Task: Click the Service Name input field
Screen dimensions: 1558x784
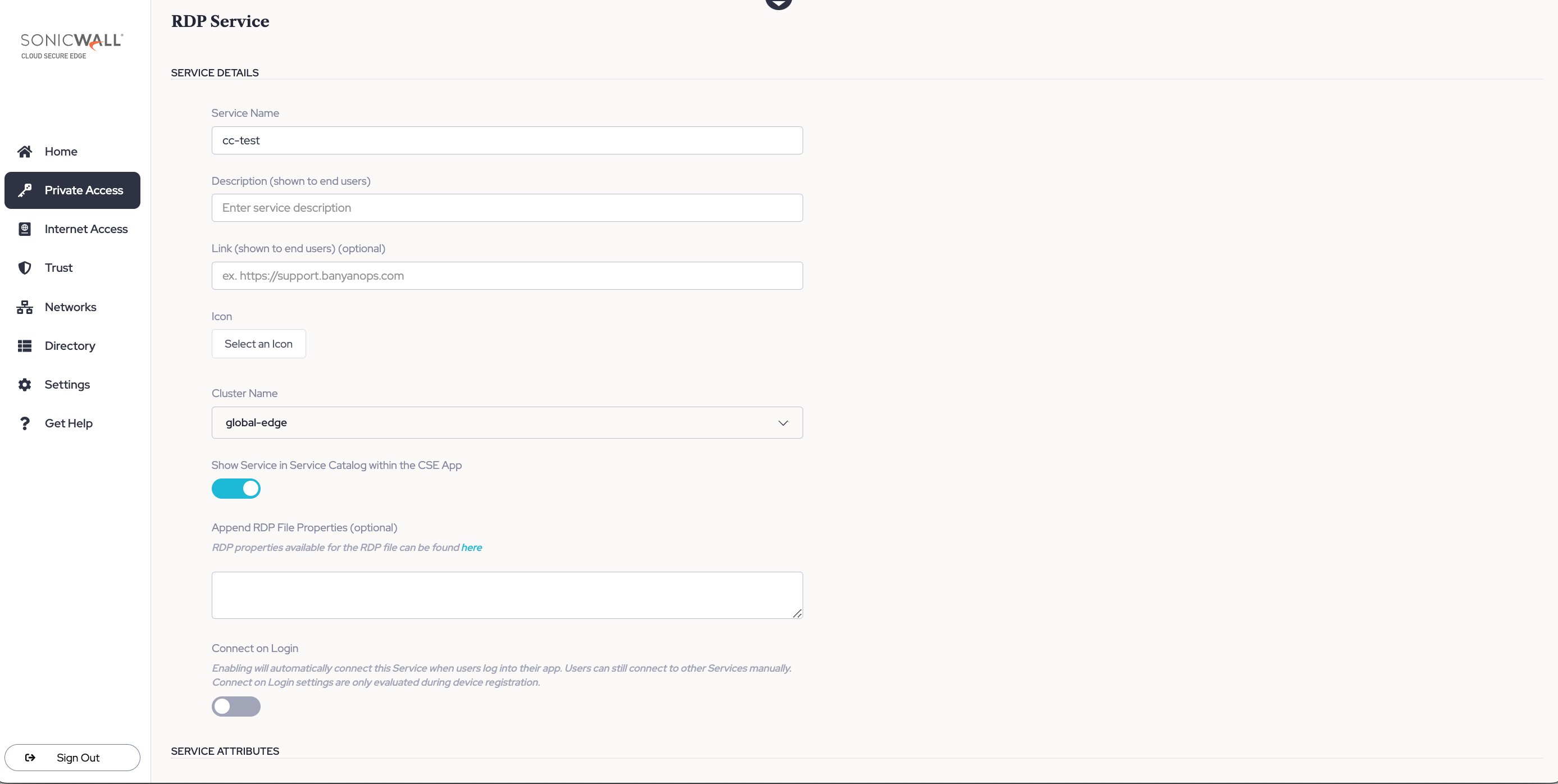Action: (507, 140)
